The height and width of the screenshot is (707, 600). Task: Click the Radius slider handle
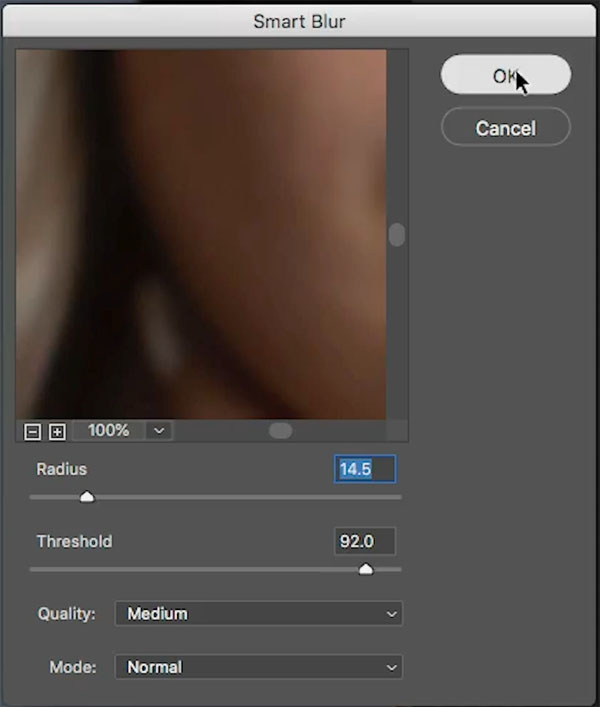coord(87,497)
